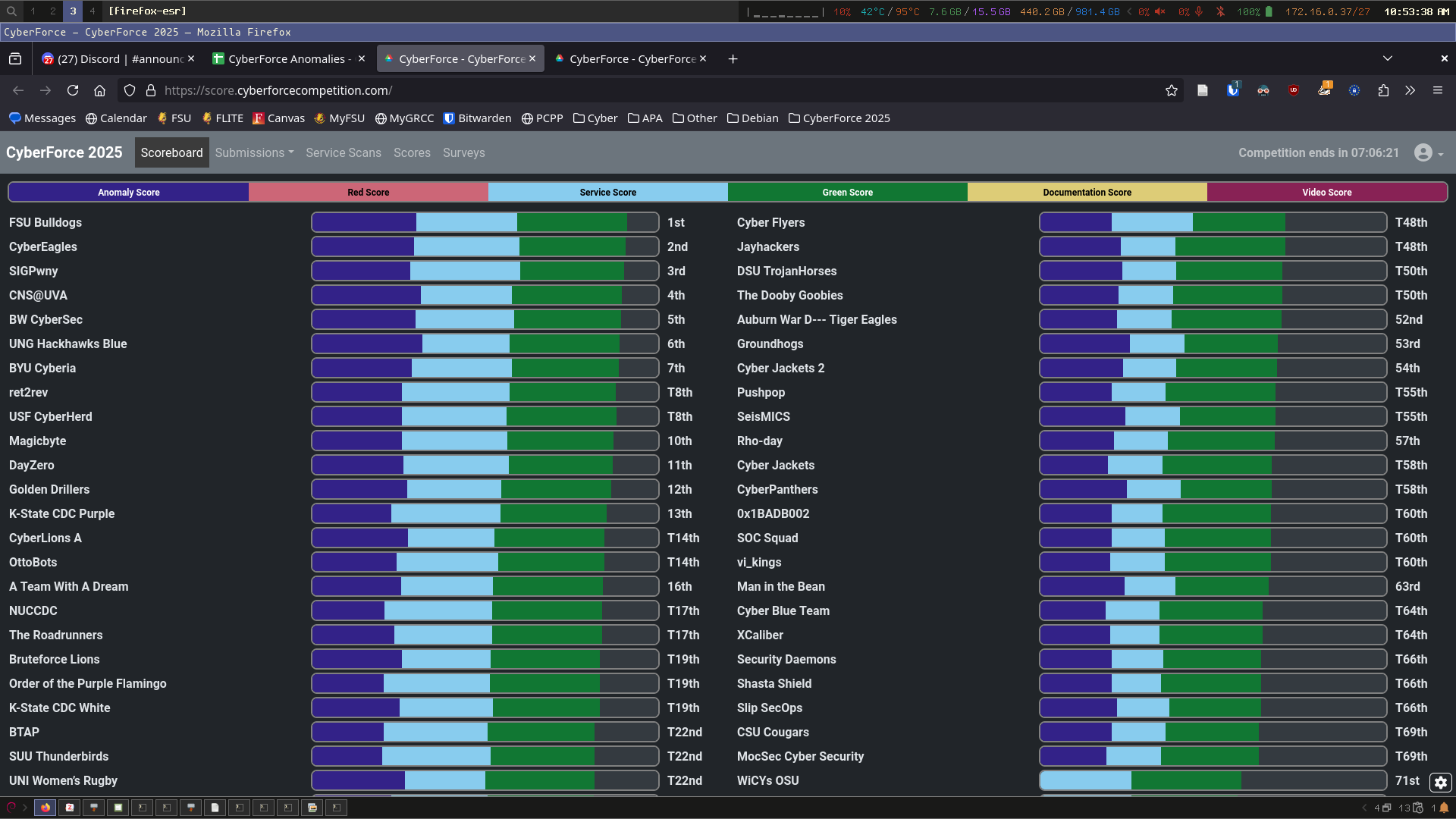Image resolution: width=1456 pixels, height=819 pixels.
Task: Click the home icon in toolbar
Action: (99, 90)
